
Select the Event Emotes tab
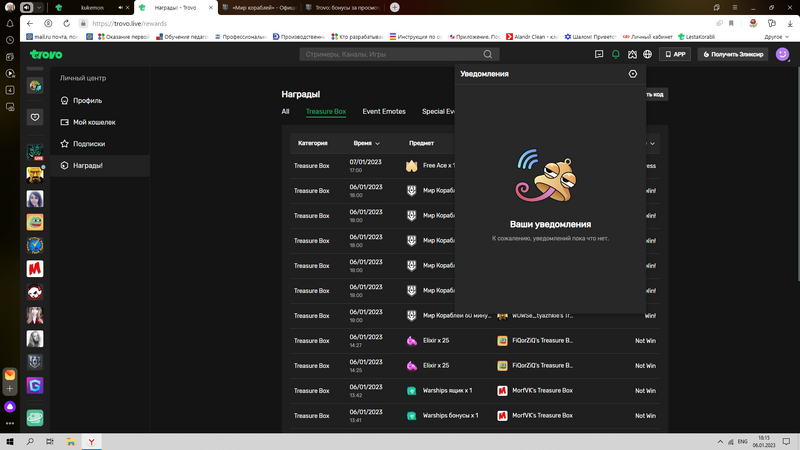click(x=384, y=112)
